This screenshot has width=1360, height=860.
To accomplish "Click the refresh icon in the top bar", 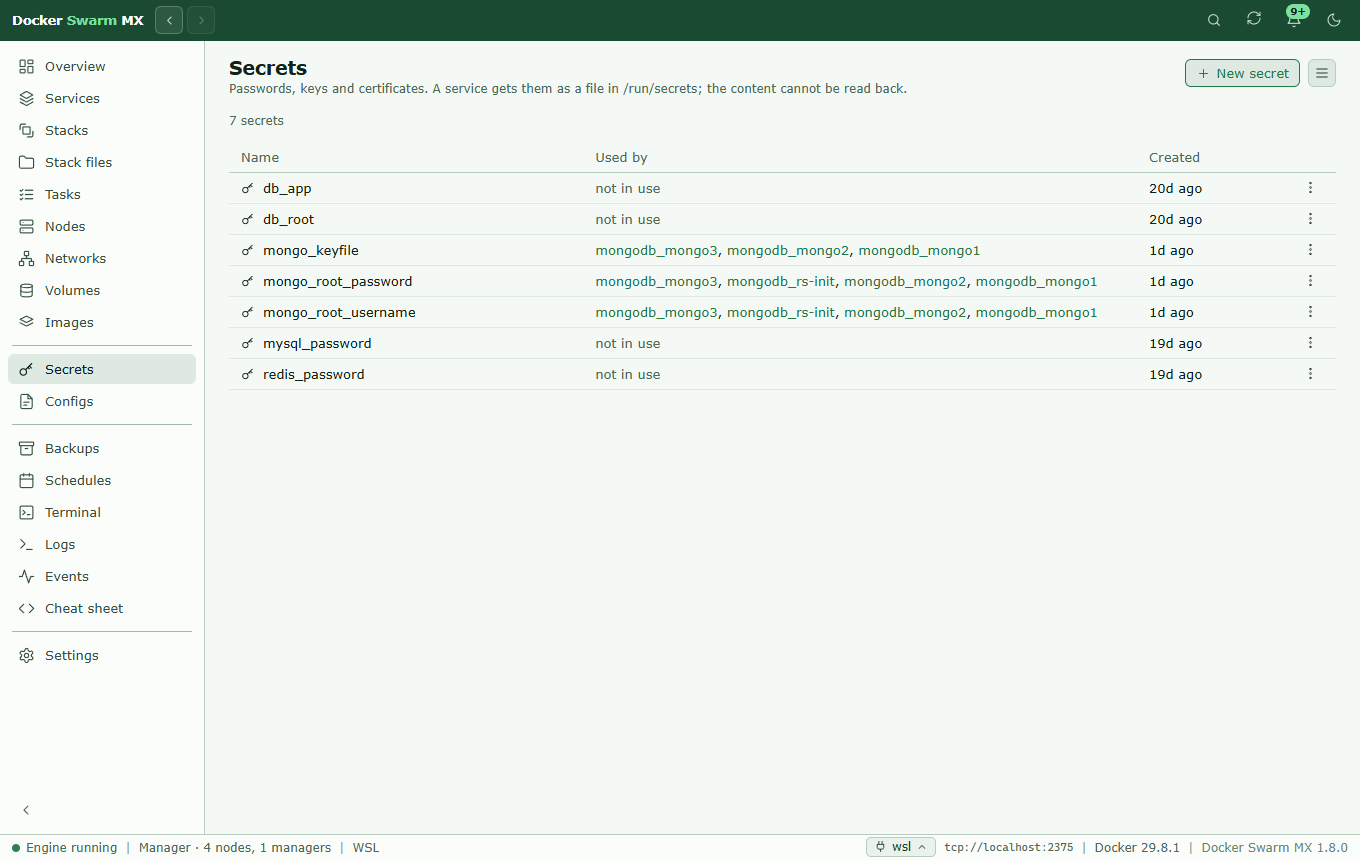I will tap(1254, 19).
